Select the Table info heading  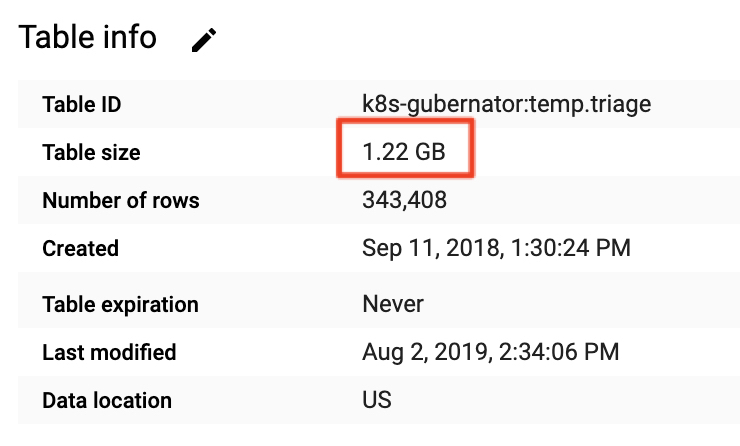[x=87, y=37]
